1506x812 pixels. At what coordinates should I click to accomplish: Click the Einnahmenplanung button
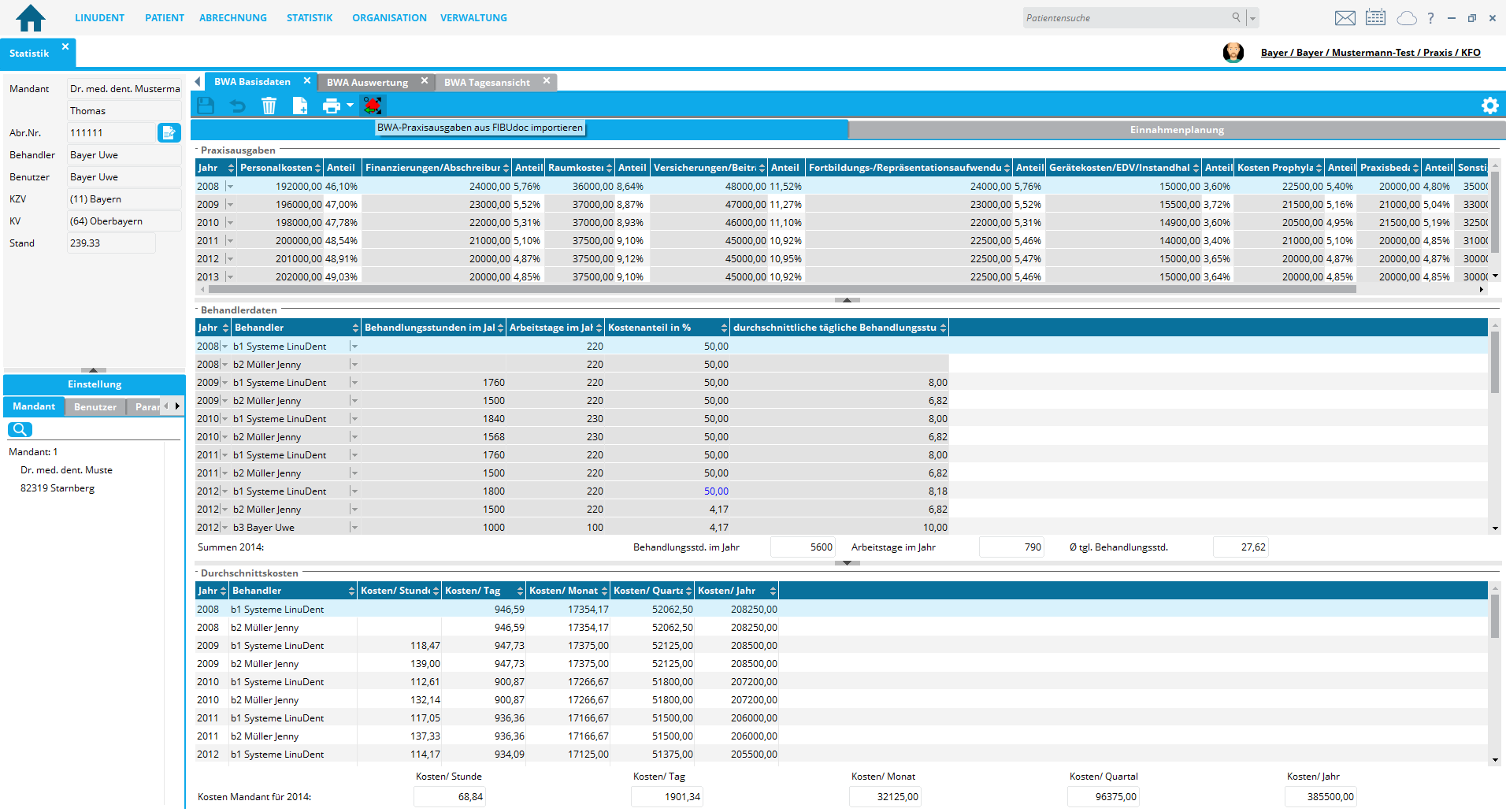point(1176,130)
